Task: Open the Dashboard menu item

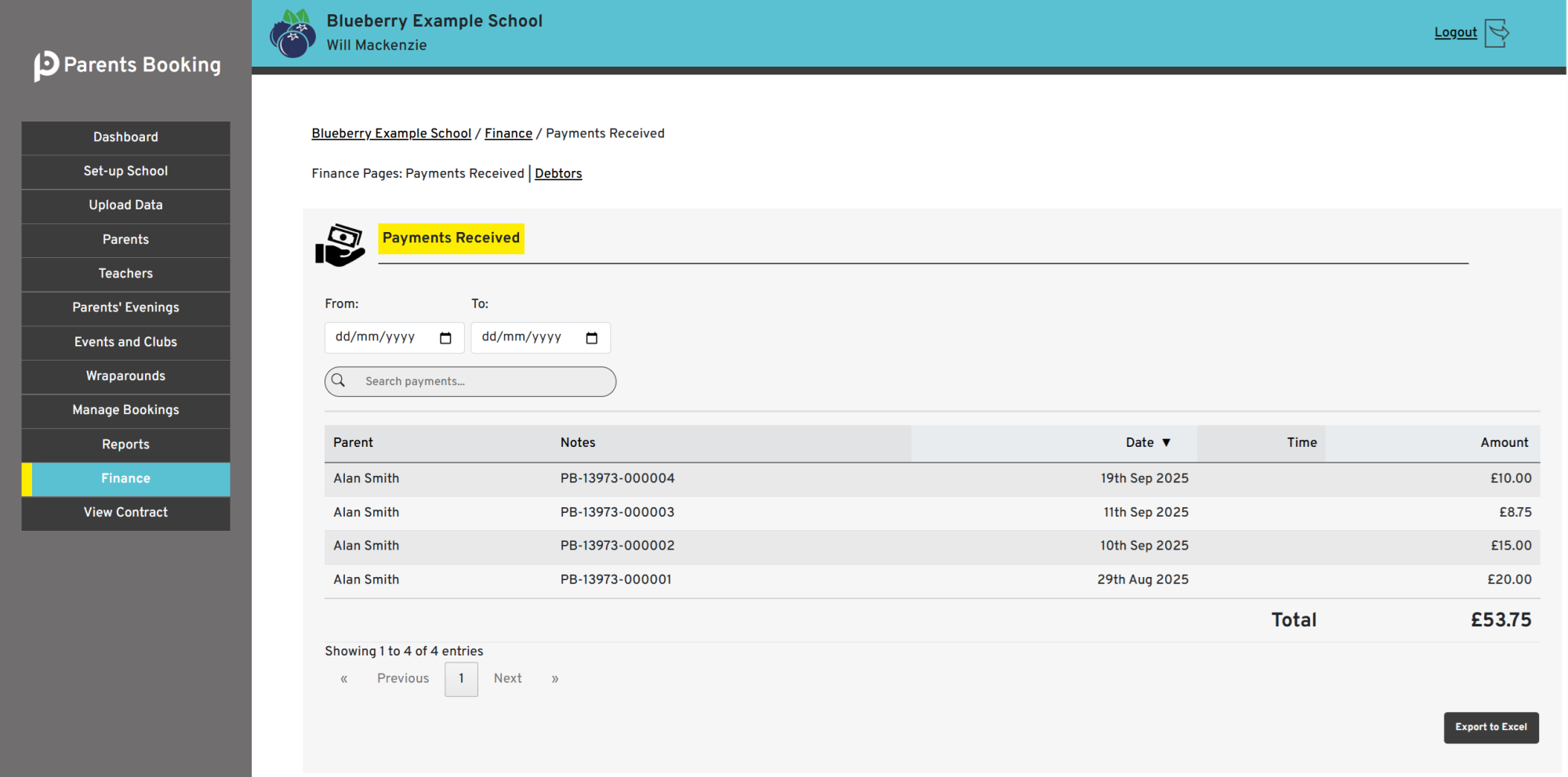Action: (x=125, y=137)
